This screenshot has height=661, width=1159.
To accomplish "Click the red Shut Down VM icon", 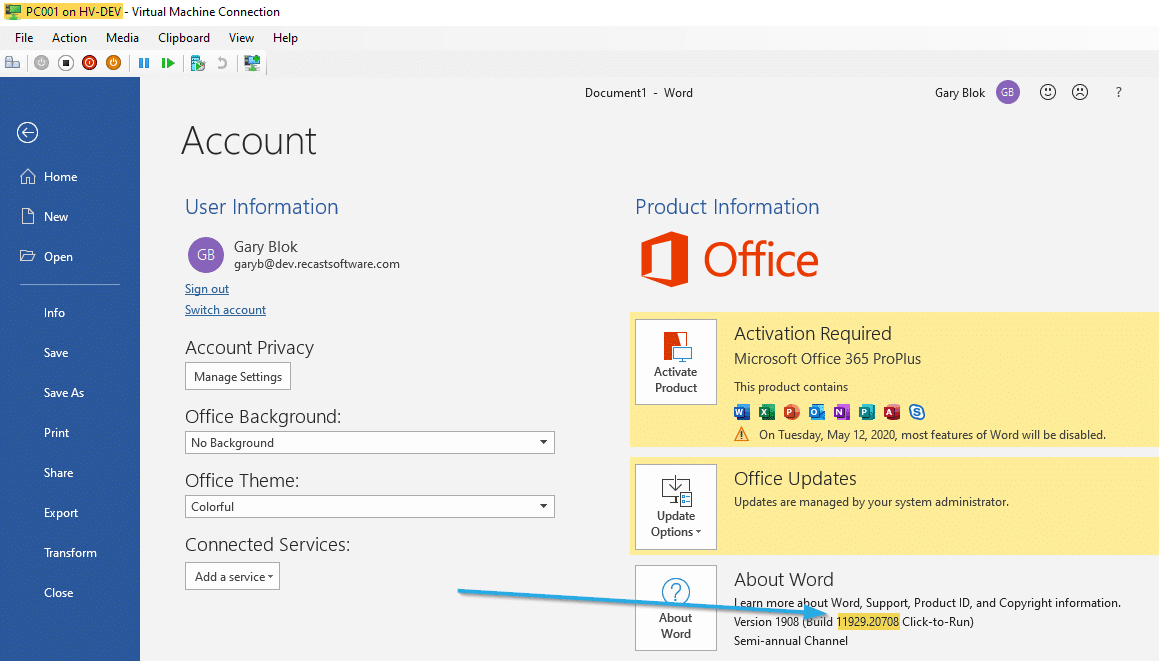I will (x=90, y=63).
